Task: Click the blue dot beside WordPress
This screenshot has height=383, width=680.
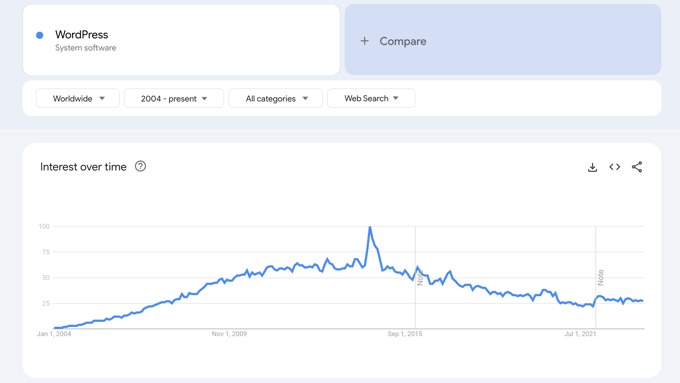Action: (x=39, y=35)
